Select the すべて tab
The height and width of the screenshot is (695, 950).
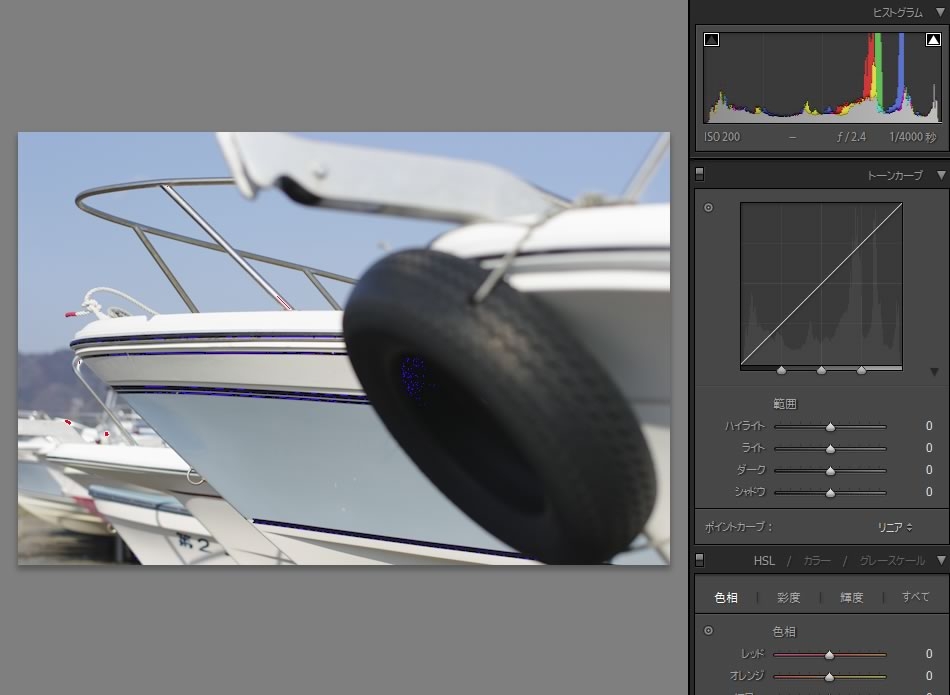915,597
